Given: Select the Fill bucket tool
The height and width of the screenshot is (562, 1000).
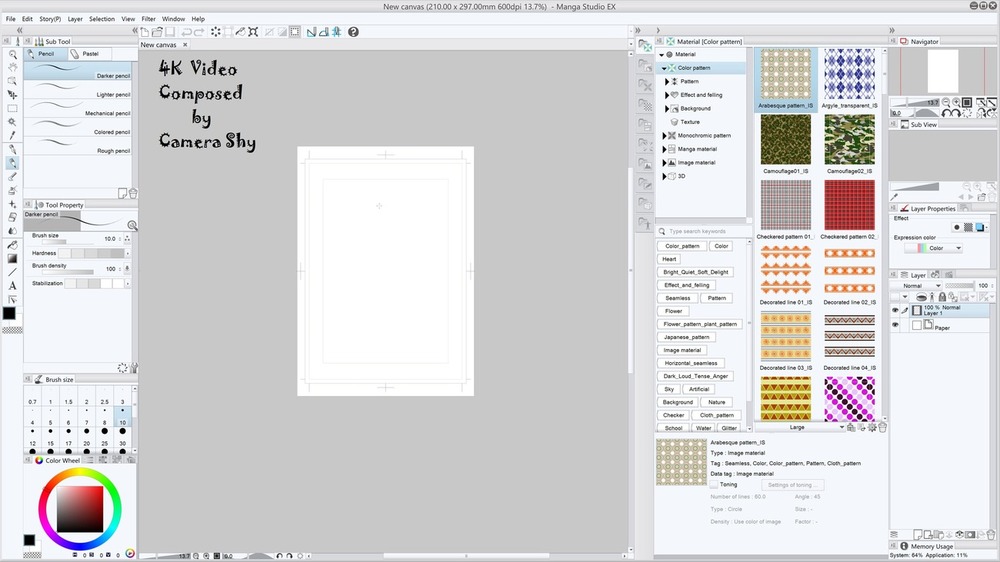Looking at the screenshot, I should (x=12, y=245).
